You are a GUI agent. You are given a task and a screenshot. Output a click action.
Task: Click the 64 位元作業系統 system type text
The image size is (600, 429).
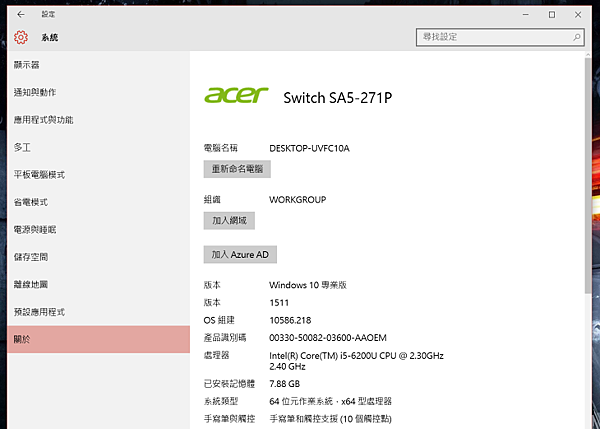pyautogui.click(x=331, y=401)
